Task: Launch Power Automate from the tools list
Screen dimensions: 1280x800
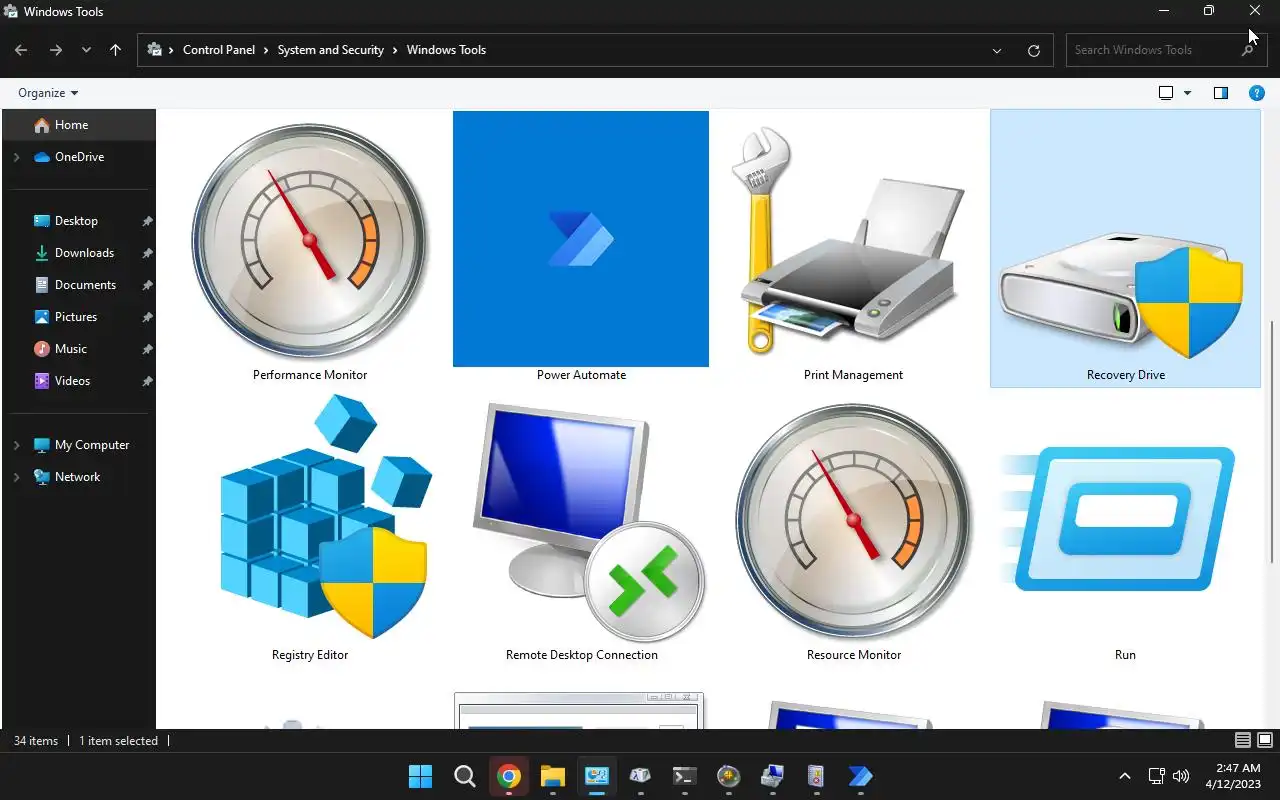Action: 581,248
